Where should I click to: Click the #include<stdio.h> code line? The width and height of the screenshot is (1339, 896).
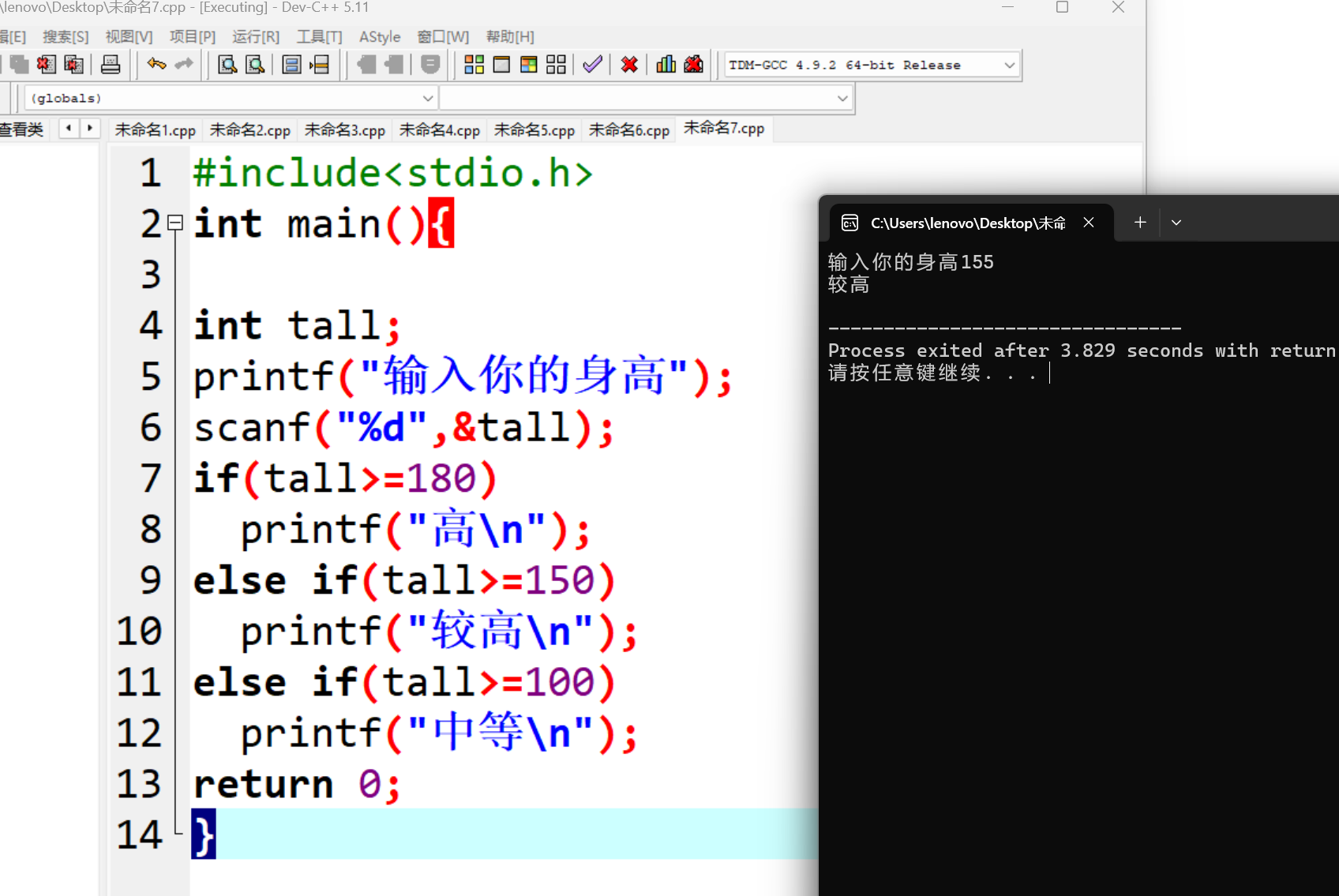point(392,173)
